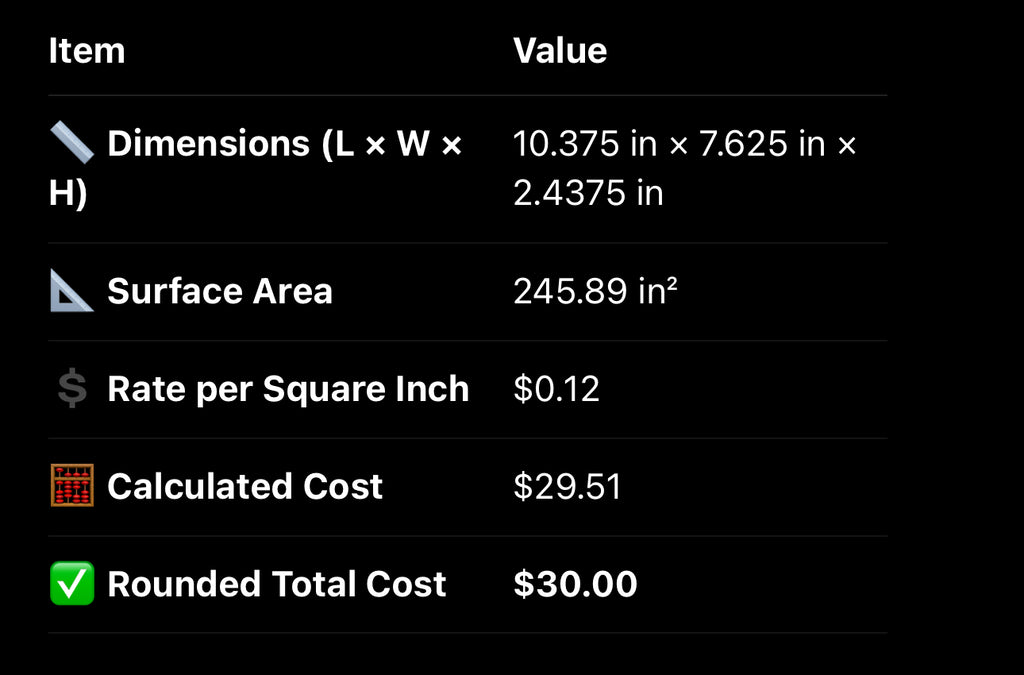Select the 245.89 in² value
1024x675 pixels.
click(595, 291)
